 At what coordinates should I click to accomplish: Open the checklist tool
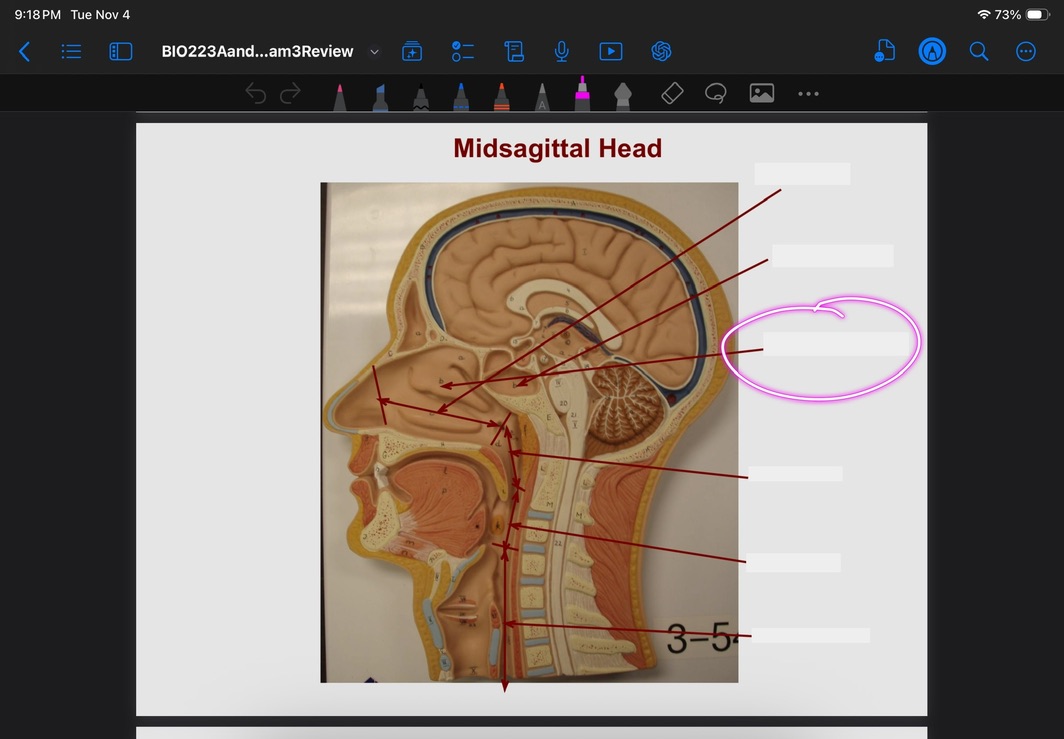(463, 51)
